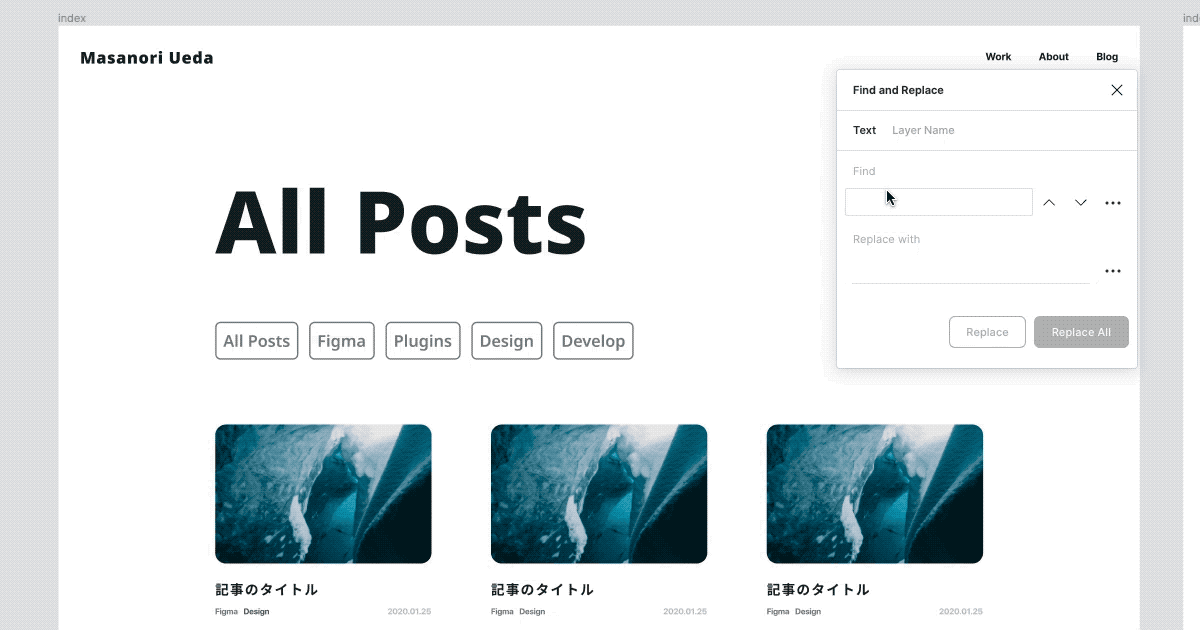This screenshot has height=630, width=1200.
Task: Close the Find and Replace panel
Action: [x=1117, y=90]
